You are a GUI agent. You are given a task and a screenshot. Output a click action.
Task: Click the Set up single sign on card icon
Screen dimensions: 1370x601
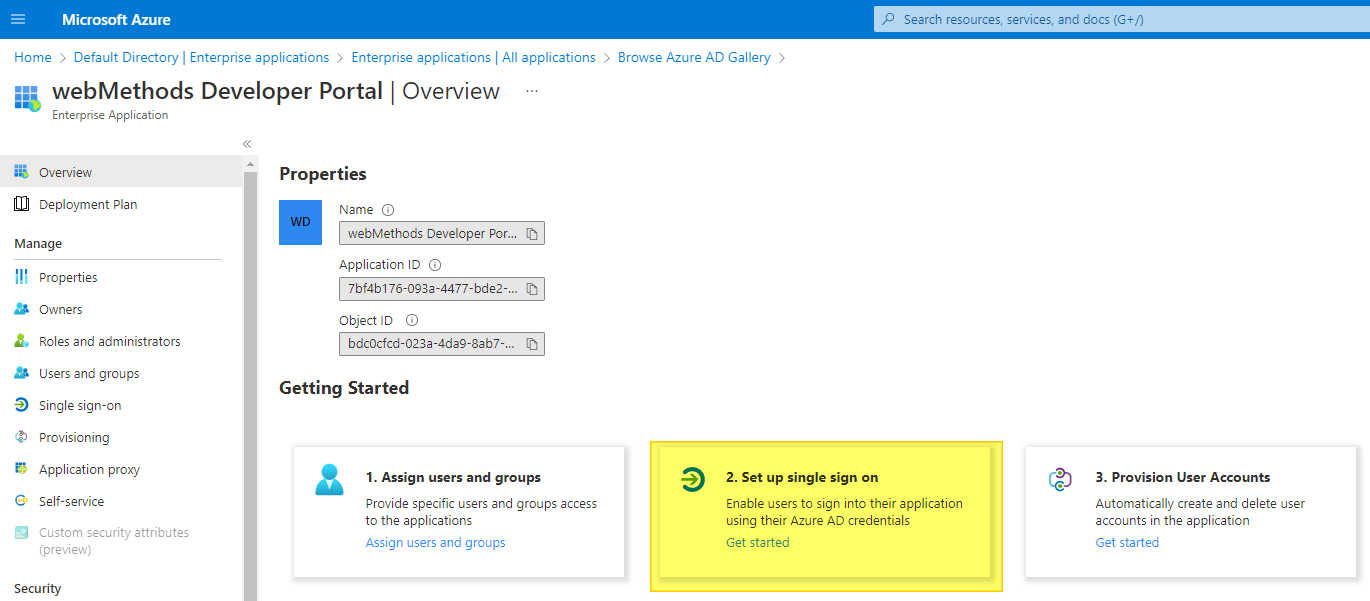[x=691, y=480]
